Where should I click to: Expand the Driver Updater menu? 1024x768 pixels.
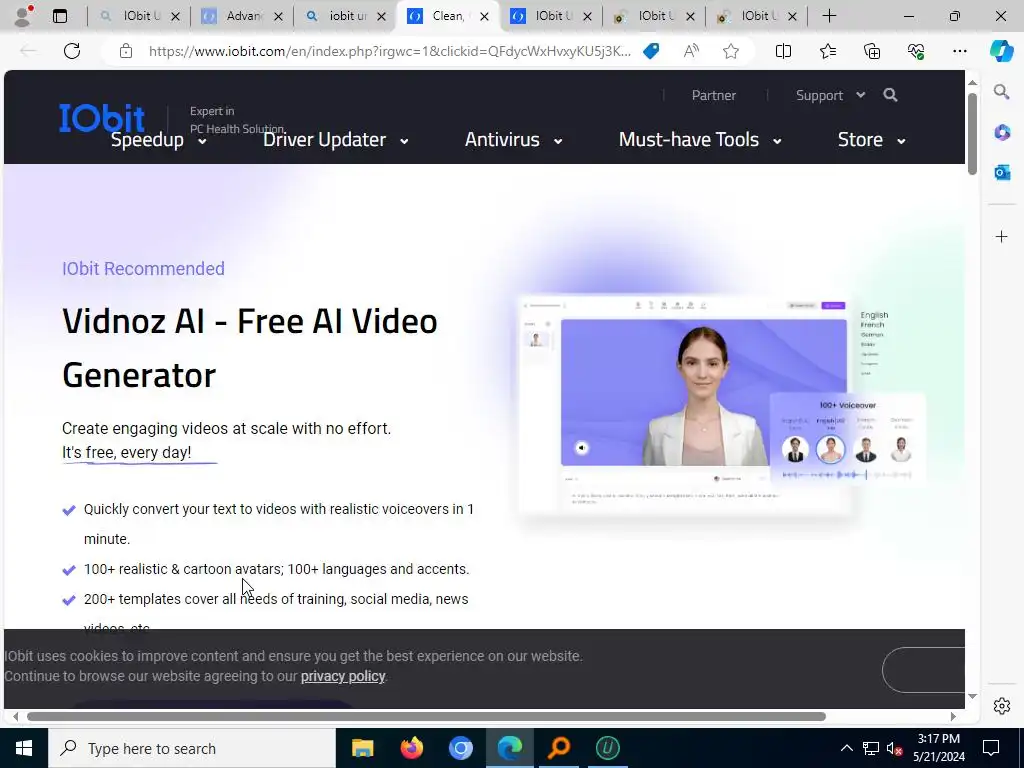pos(336,140)
